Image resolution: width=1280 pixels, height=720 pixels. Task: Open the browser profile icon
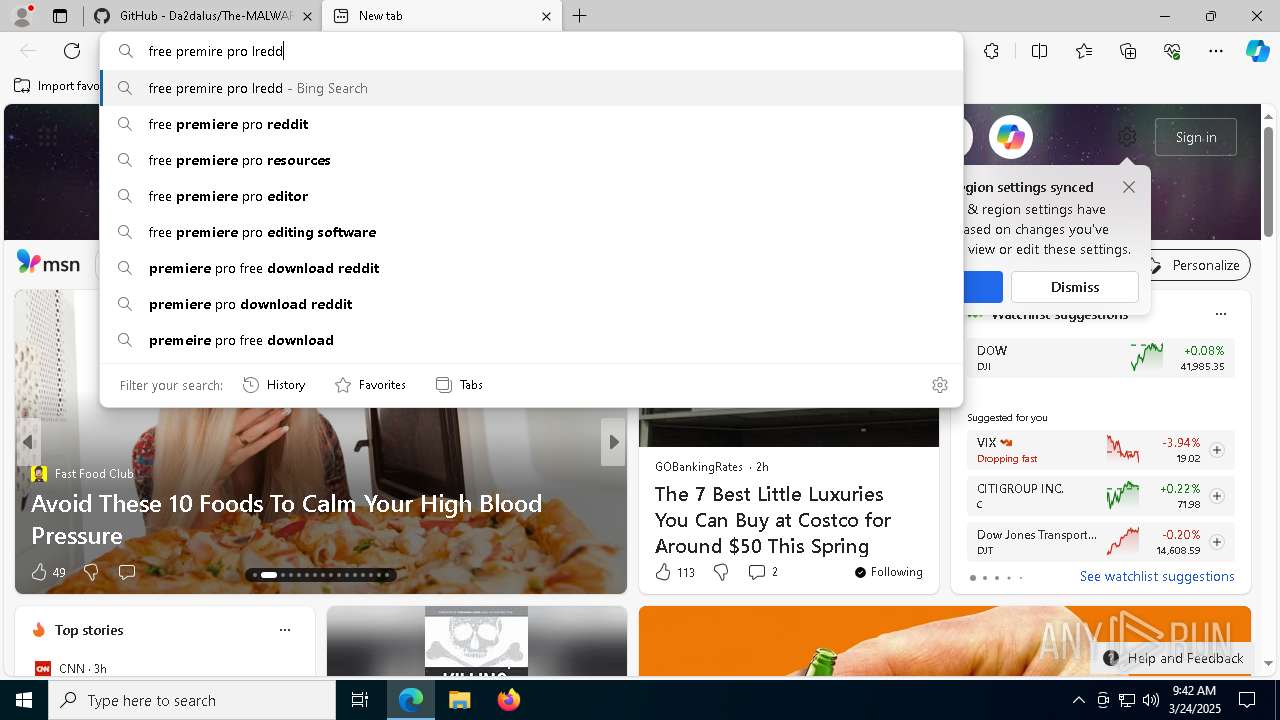[22, 16]
